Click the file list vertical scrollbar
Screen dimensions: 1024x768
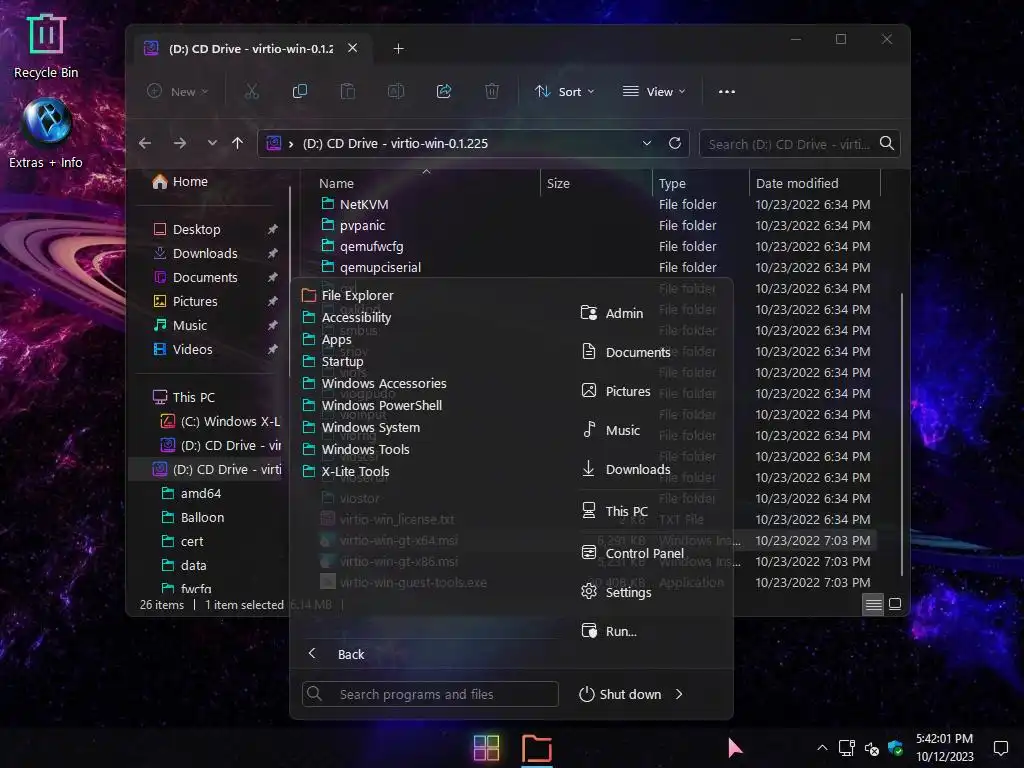[902, 434]
